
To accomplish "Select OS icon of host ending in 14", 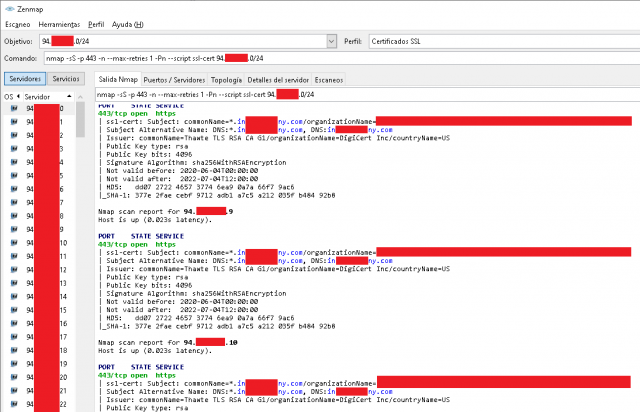I will coord(14,296).
